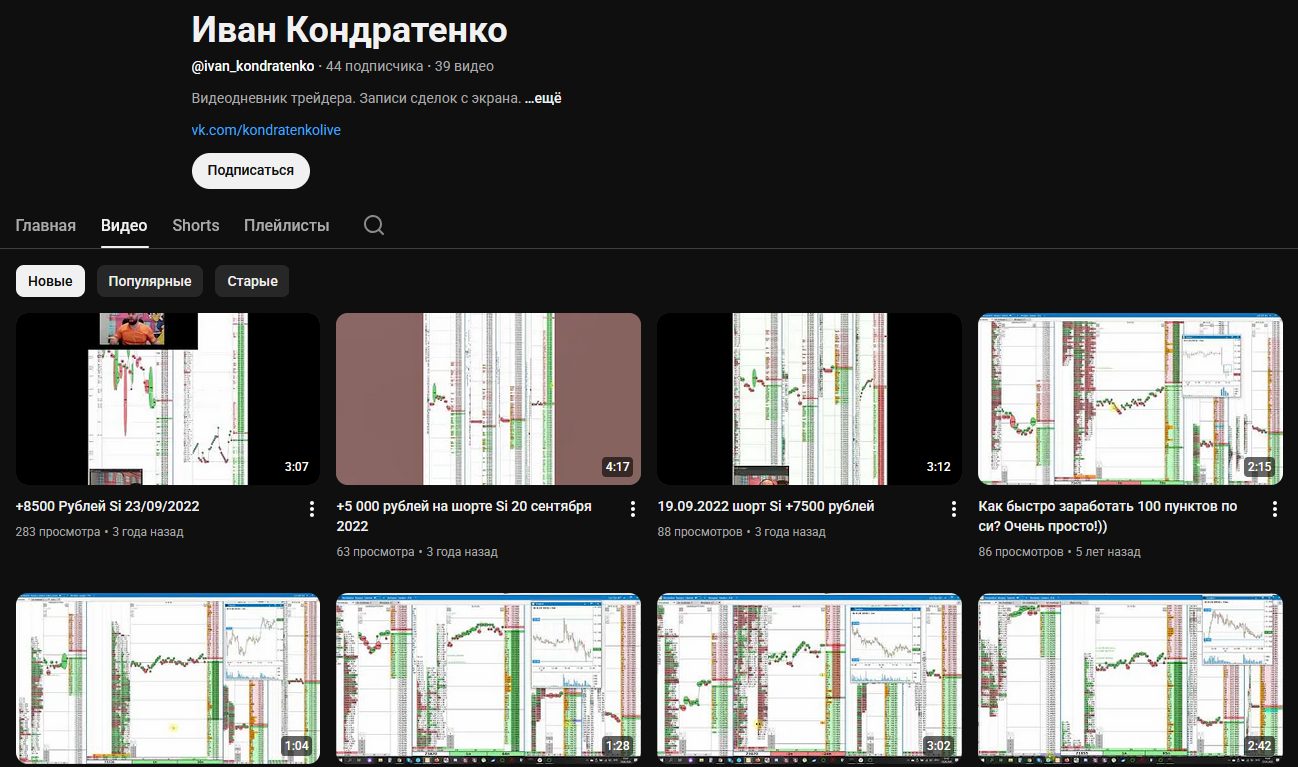Select the "Популярные" filter chip
This screenshot has width=1298, height=767.
tap(149, 281)
